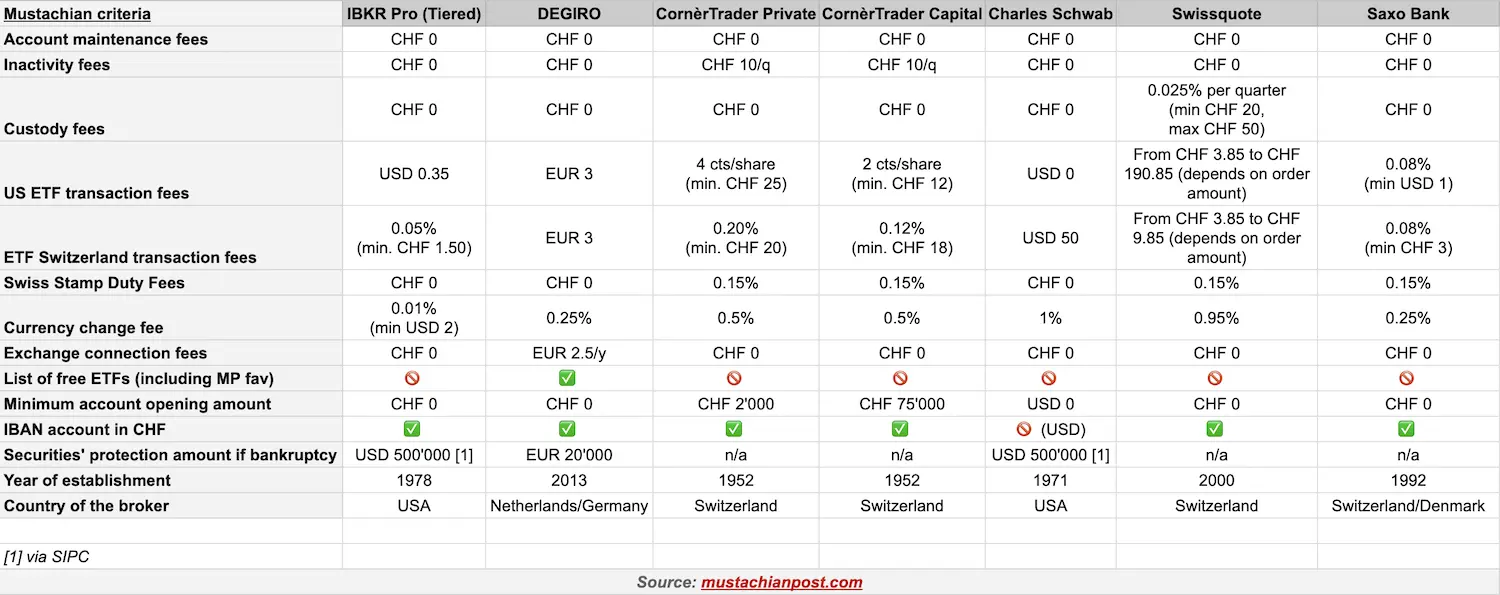Screen dimensions: 1500x595
Task: Select the Charles Schwab USD 50 cell
Action: (x=1051, y=238)
